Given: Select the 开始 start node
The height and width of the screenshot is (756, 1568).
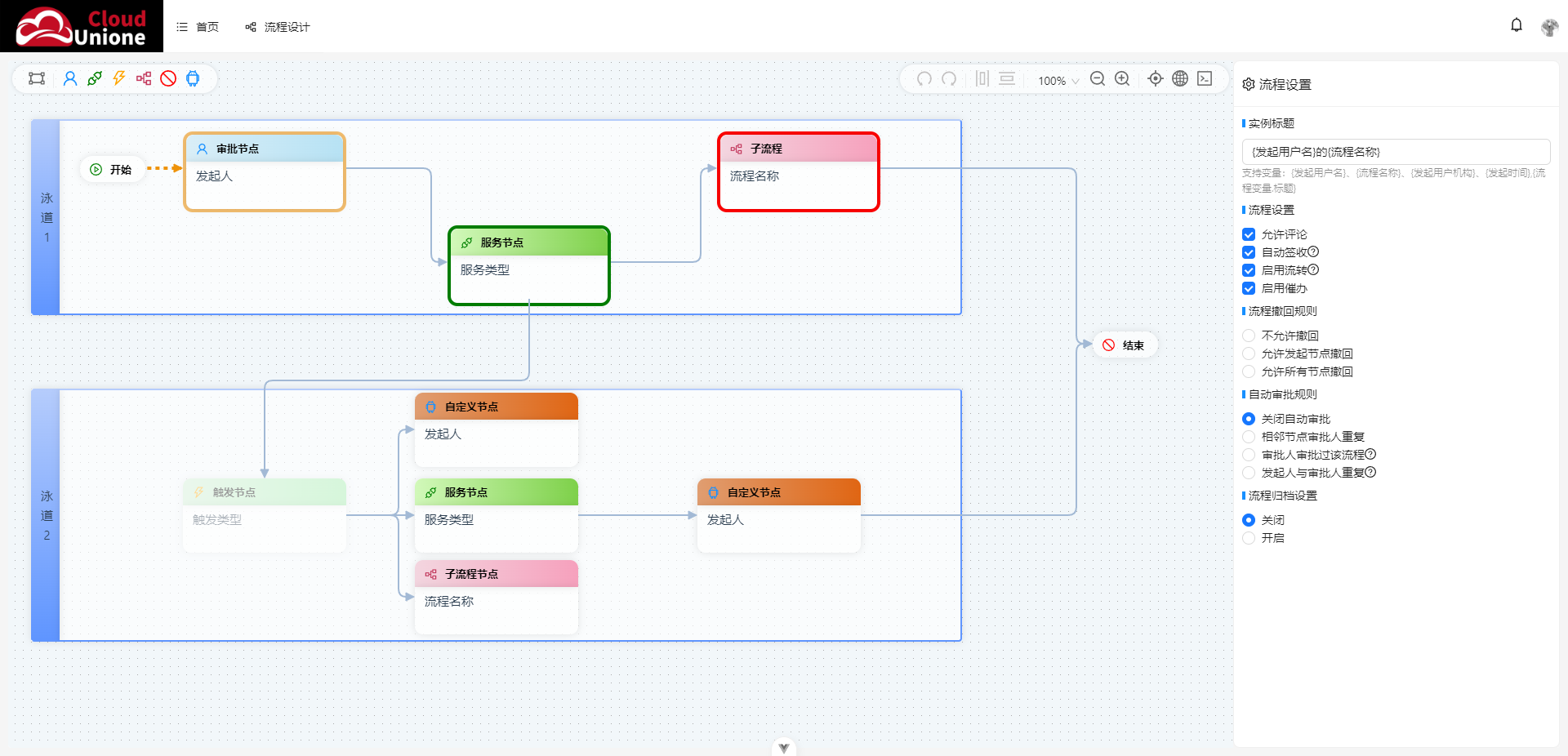Looking at the screenshot, I should tap(111, 170).
